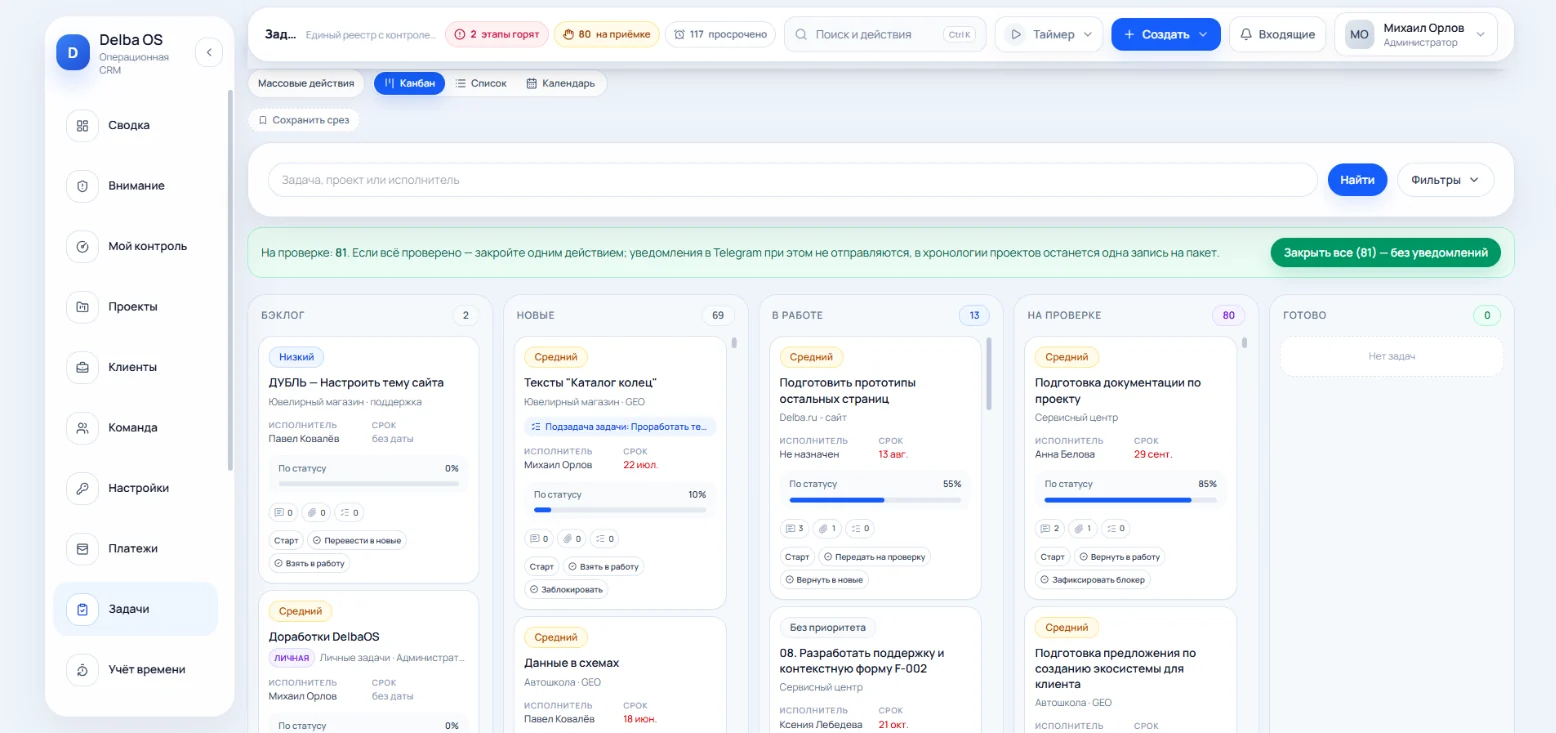Click Заблокировать on Тексты "Каталог колец" card
Image resolution: width=1556 pixels, height=733 pixels.
point(567,590)
